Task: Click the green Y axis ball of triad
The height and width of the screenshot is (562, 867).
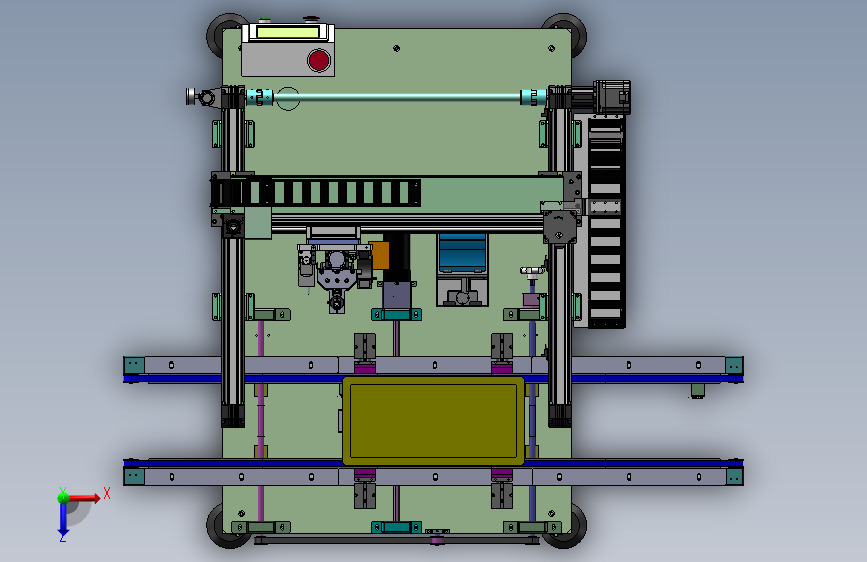Action: (x=63, y=497)
